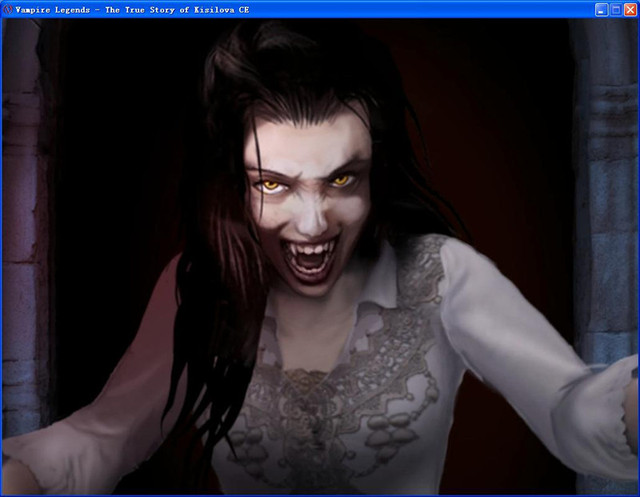The image size is (640, 497).
Task: Click the title text 'Vampire Legends - The True Story of Kisilova CE'
Action: (x=132, y=10)
